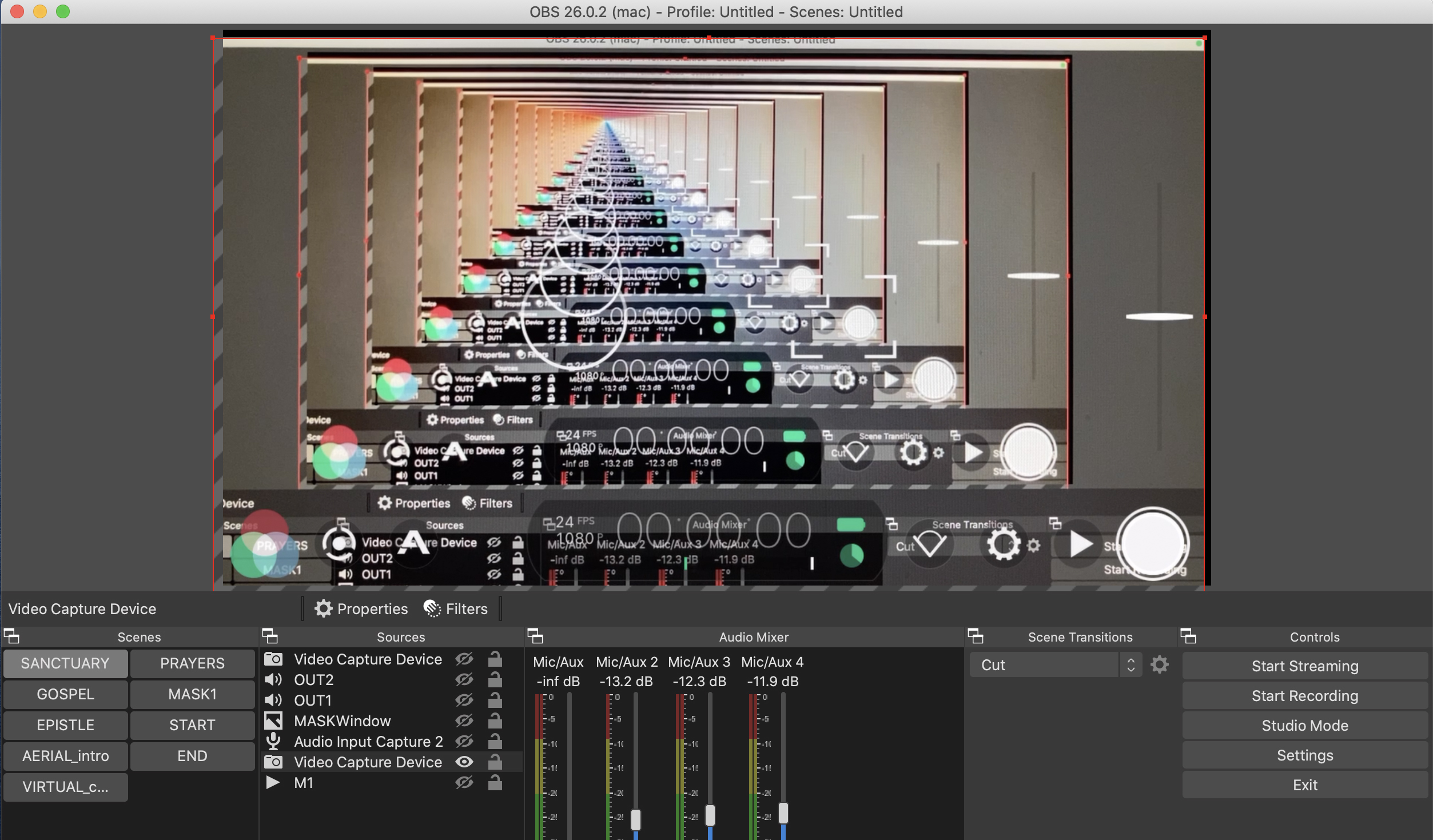Toggle lock icon for OUT2 source
This screenshot has height=840, width=1433.
pyautogui.click(x=495, y=680)
